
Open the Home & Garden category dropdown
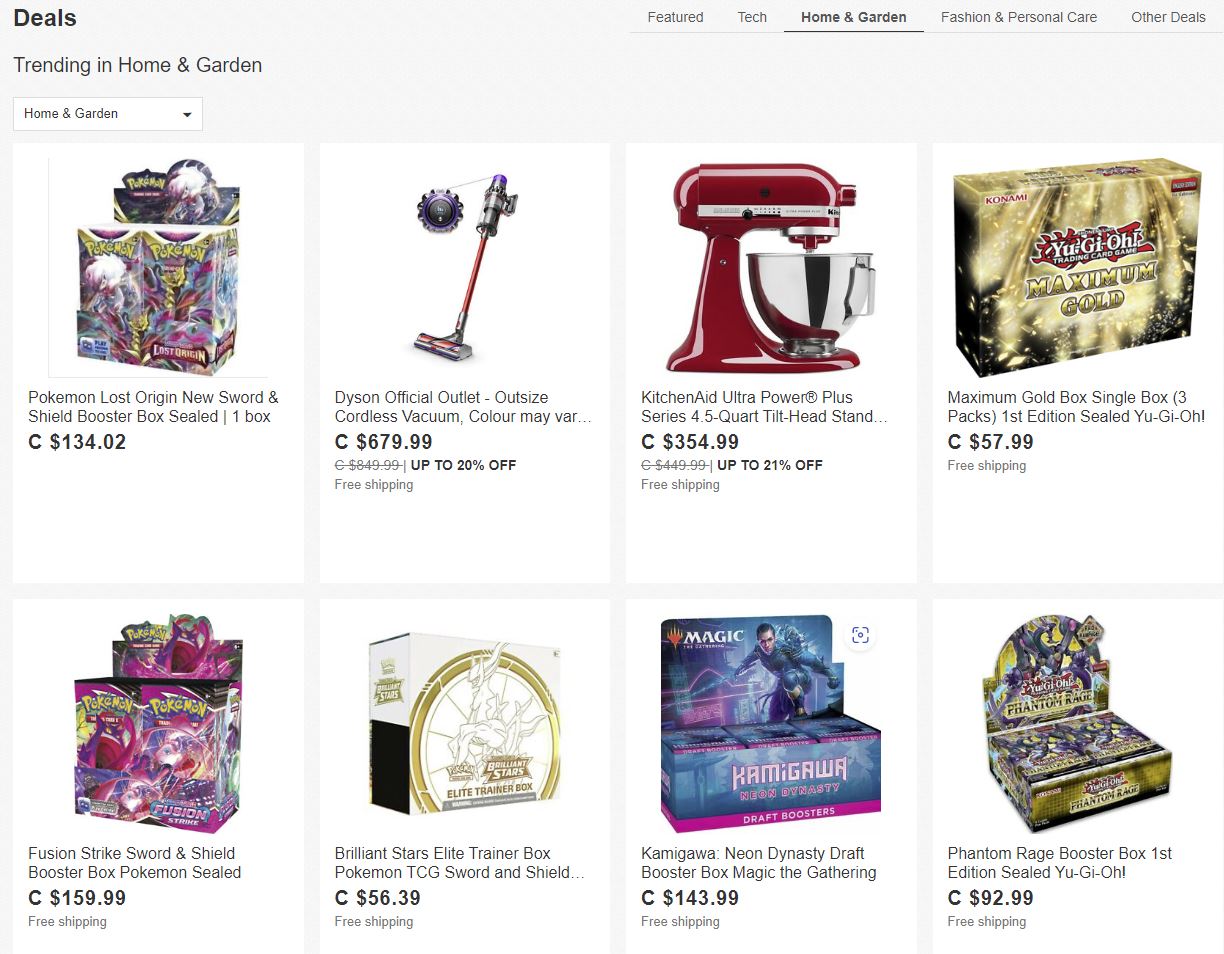point(108,114)
